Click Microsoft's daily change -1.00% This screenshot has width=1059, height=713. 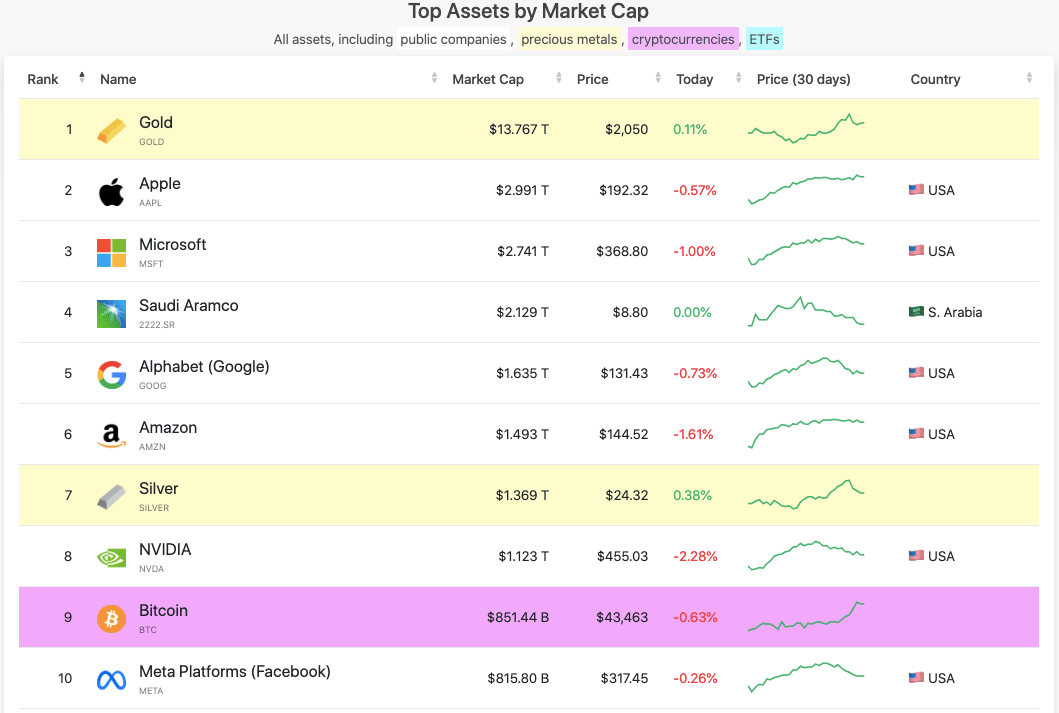coord(694,251)
